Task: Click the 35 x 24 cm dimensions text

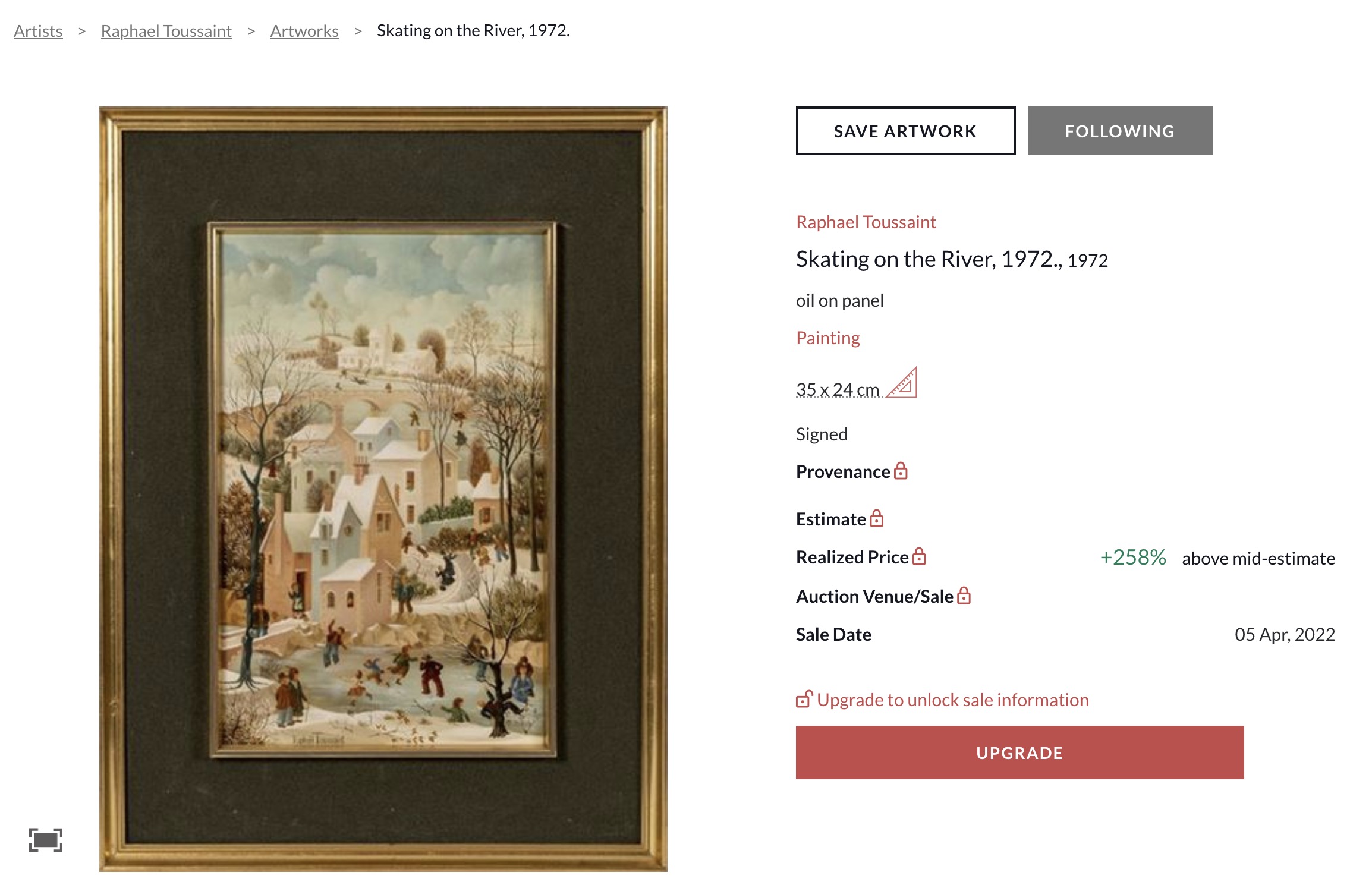Action: [837, 389]
